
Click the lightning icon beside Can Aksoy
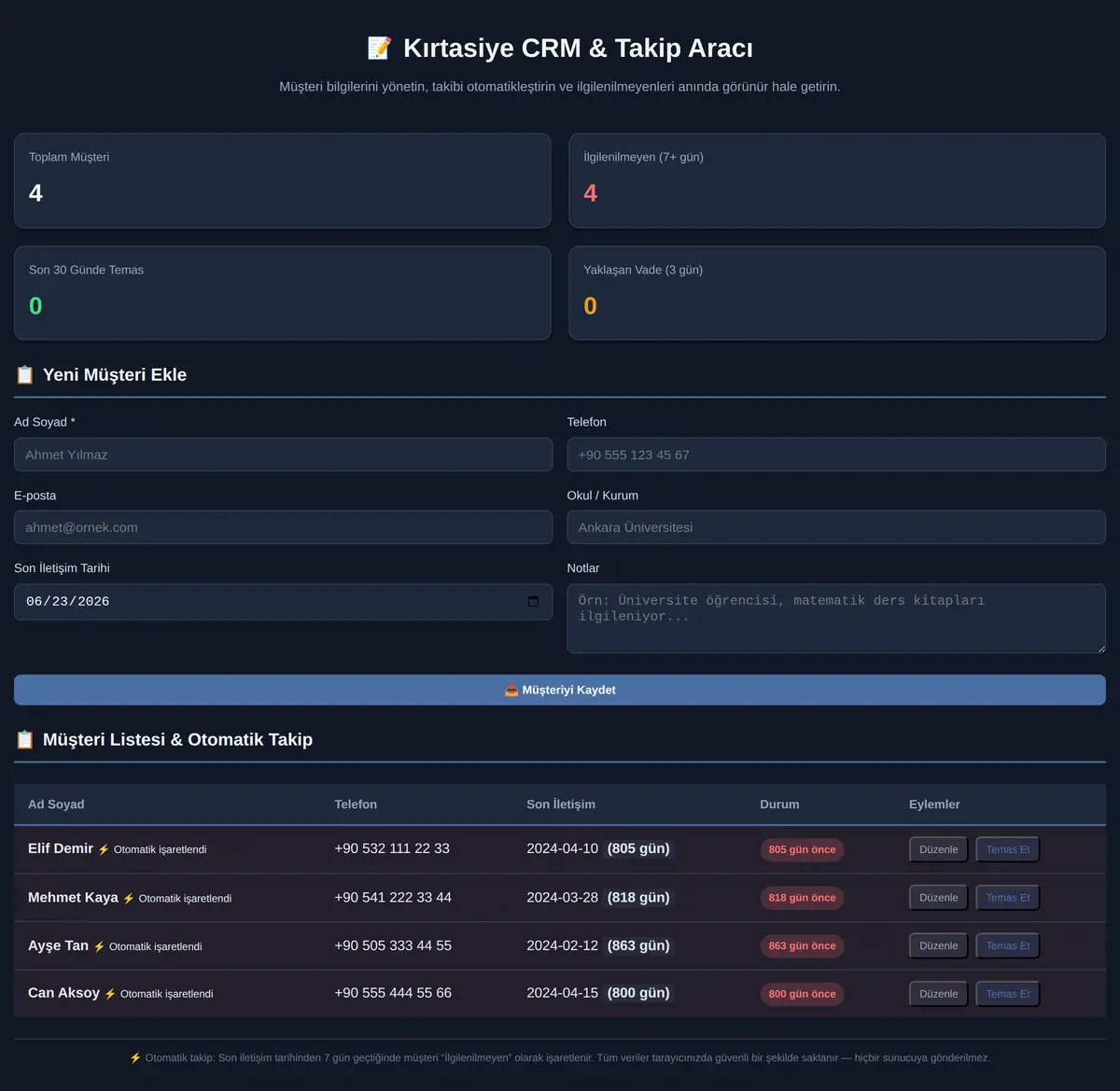(x=110, y=994)
